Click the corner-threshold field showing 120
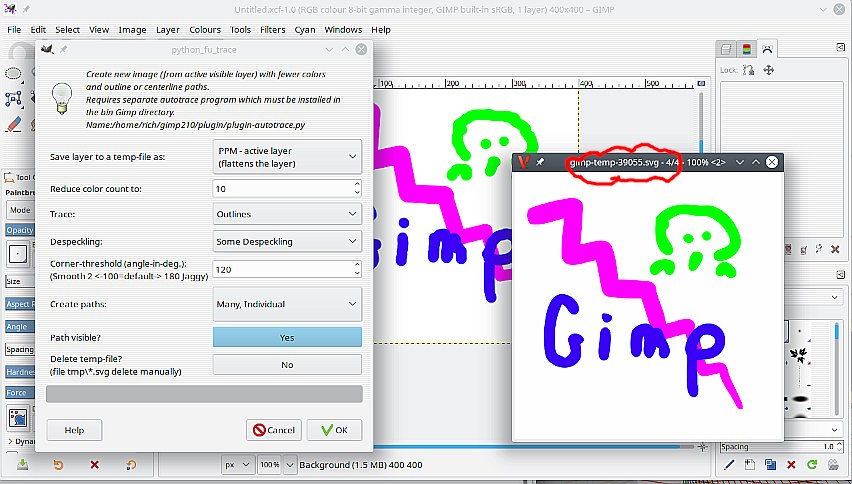The width and height of the screenshot is (852, 484). point(283,269)
